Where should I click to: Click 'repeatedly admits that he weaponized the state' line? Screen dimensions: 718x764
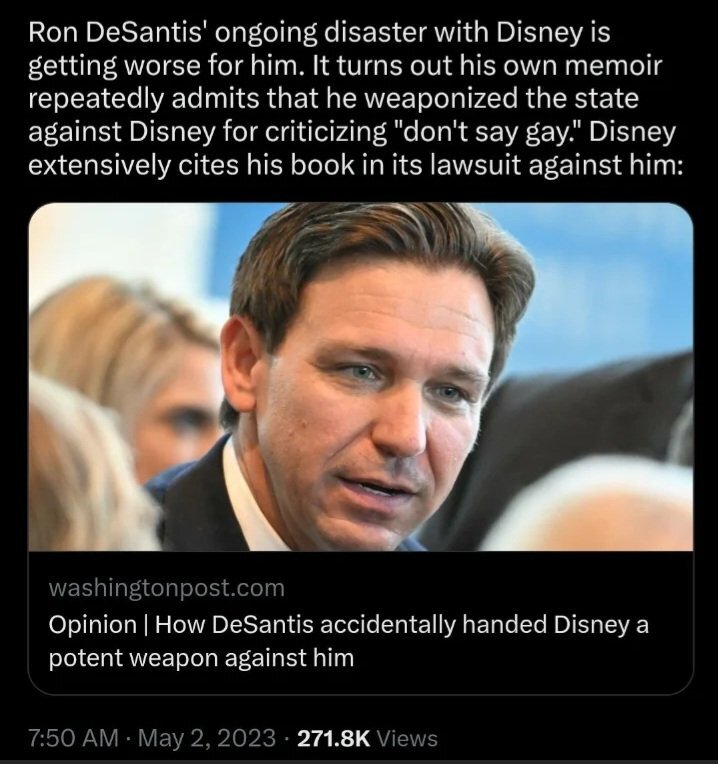click(333, 99)
